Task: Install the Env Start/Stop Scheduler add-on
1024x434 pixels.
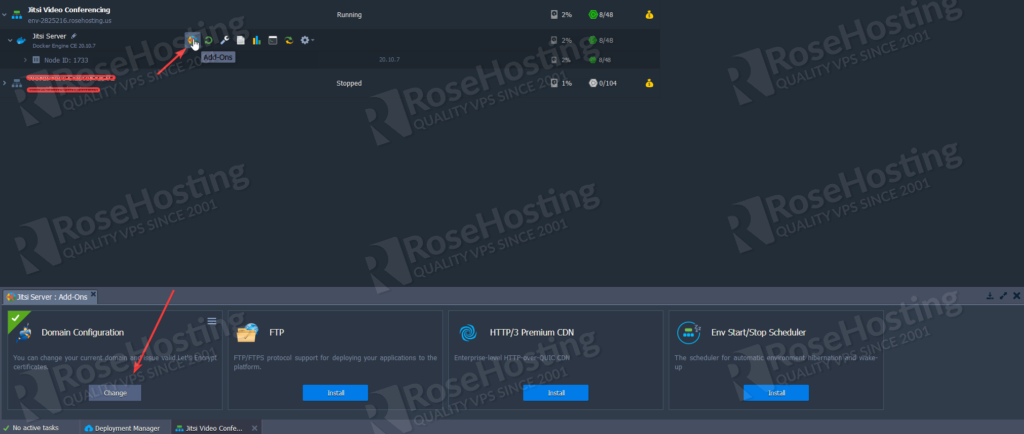Action: coord(776,393)
